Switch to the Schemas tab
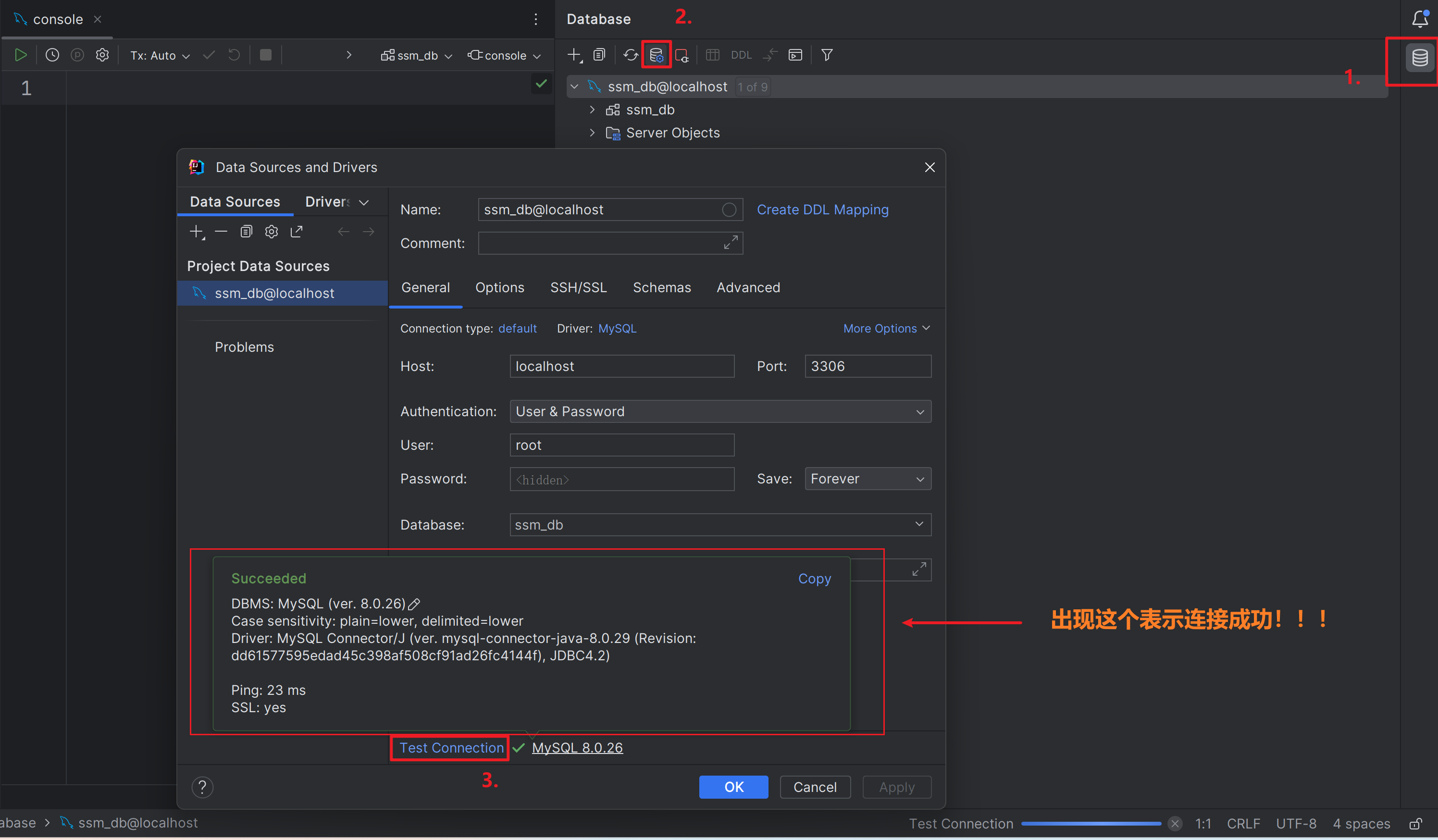 (661, 287)
